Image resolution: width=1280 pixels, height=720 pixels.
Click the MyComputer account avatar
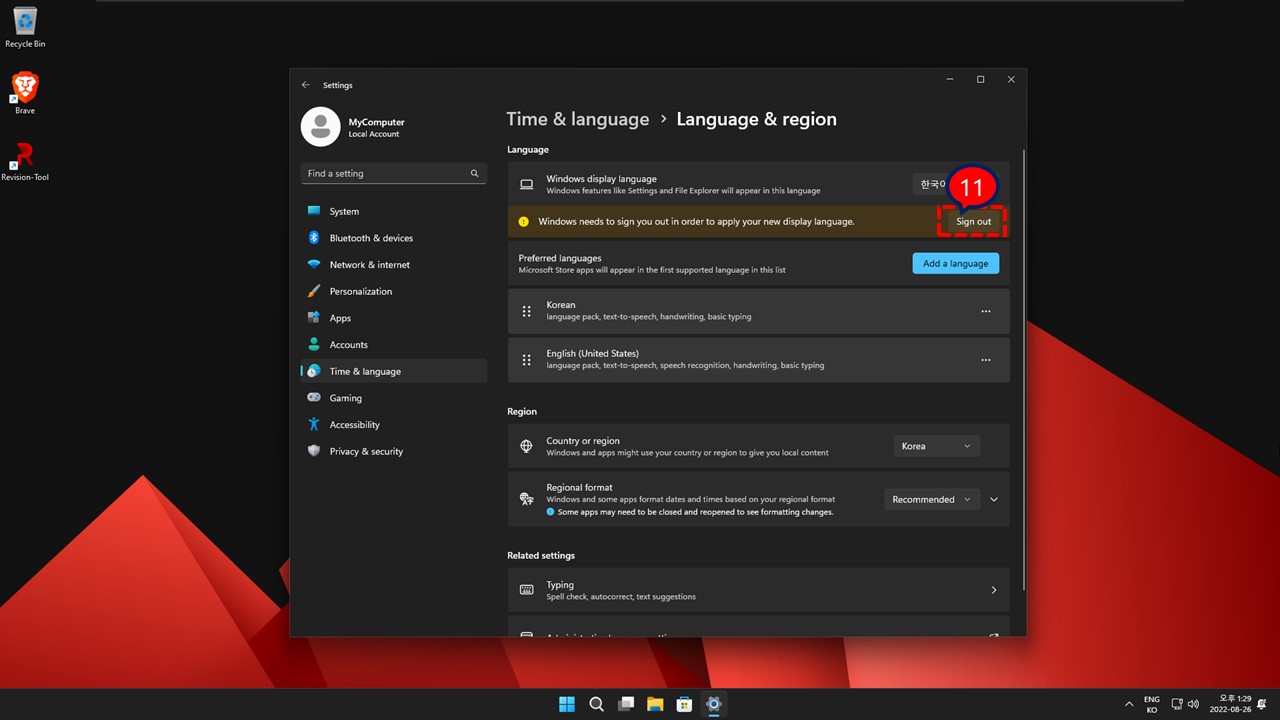[320, 126]
